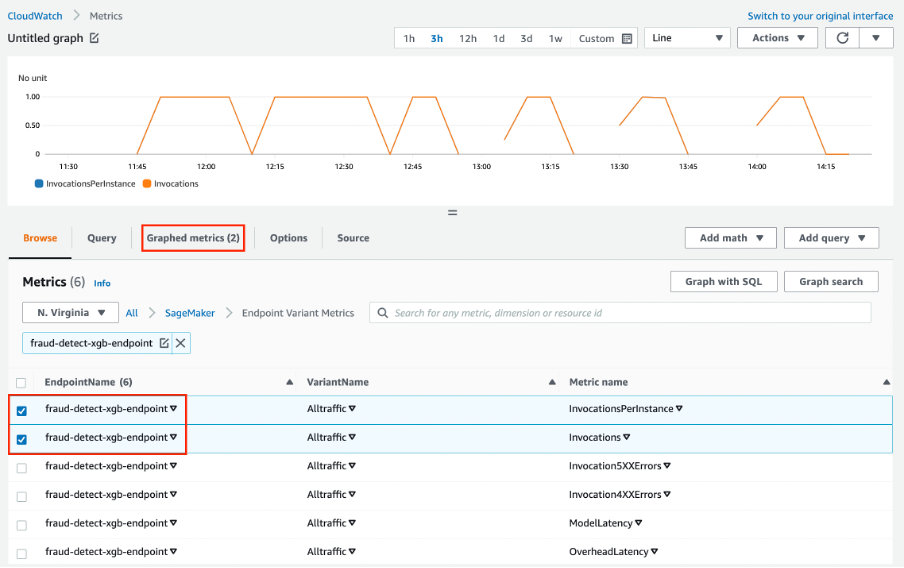The height and width of the screenshot is (568, 904).
Task: Go to the All namespaces breadcrumb
Action: (x=131, y=313)
